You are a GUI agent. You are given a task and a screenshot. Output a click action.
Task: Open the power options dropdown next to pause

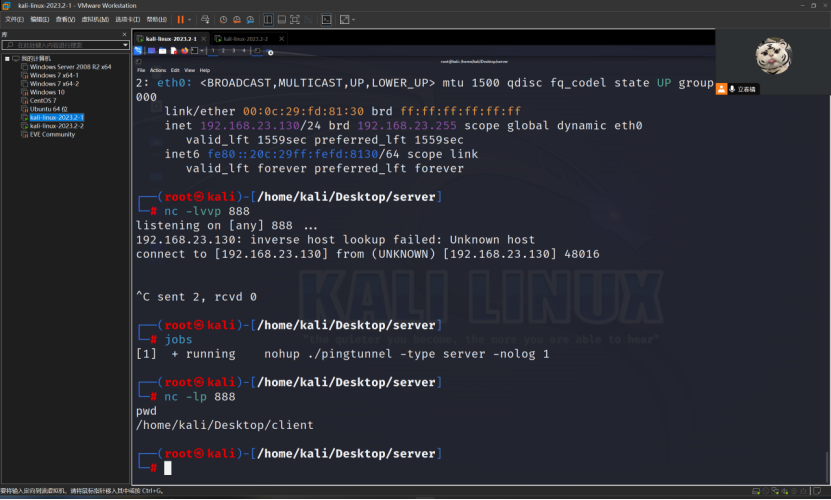tap(189, 20)
